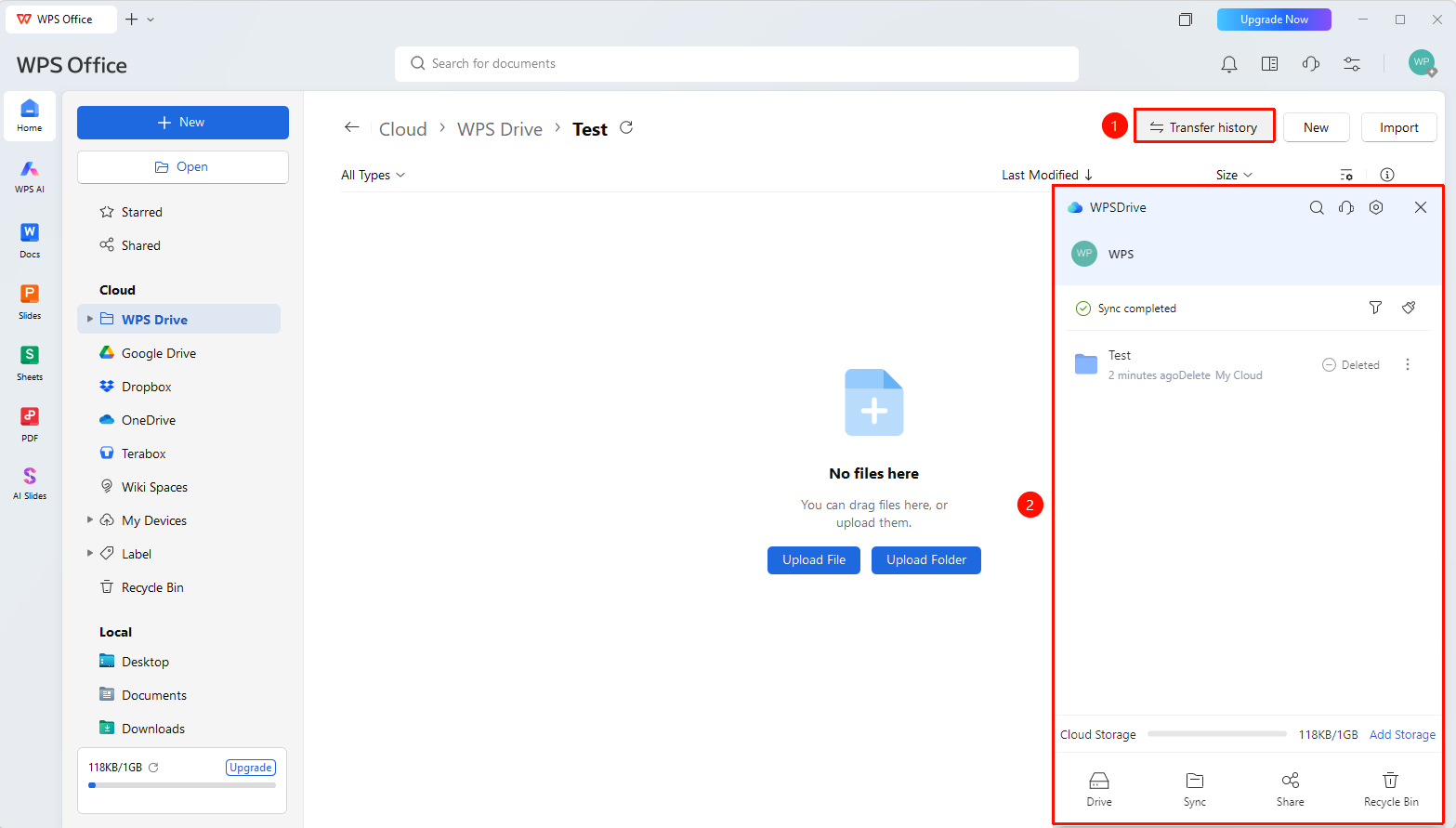Open the All Types filter dropdown
This screenshot has width=1456, height=828.
pos(373,175)
